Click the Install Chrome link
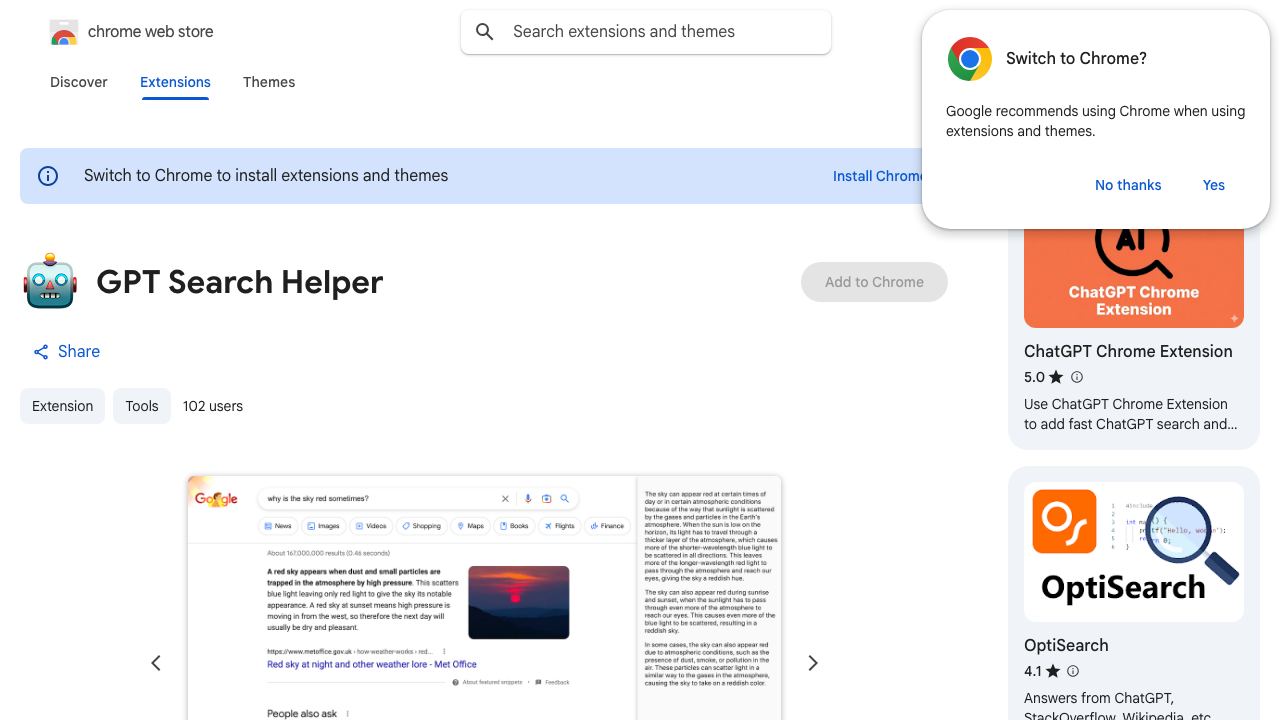Screen dimensions: 1280x720 coord(878,176)
